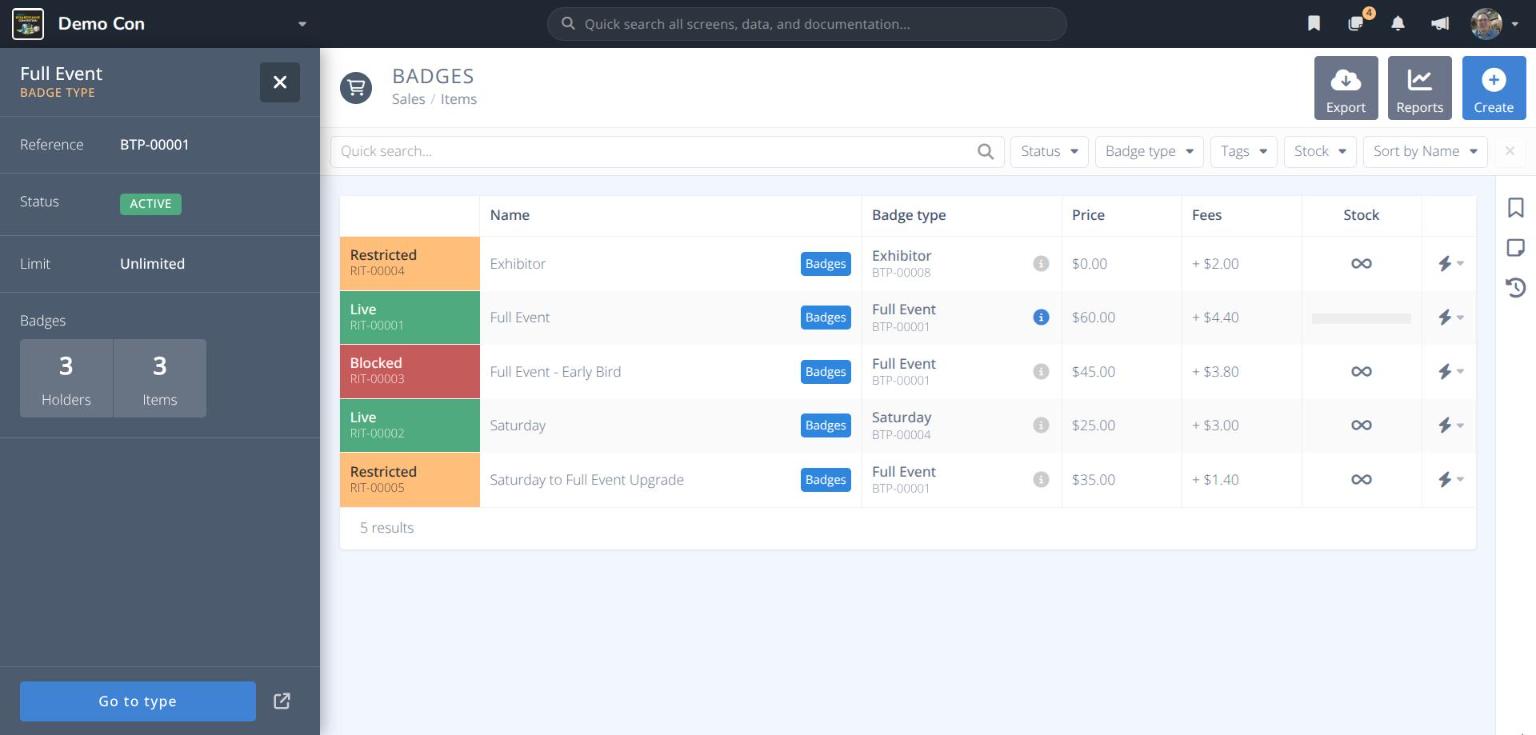Close the Full Event badge type panel
This screenshot has height=735, width=1536.
point(280,82)
